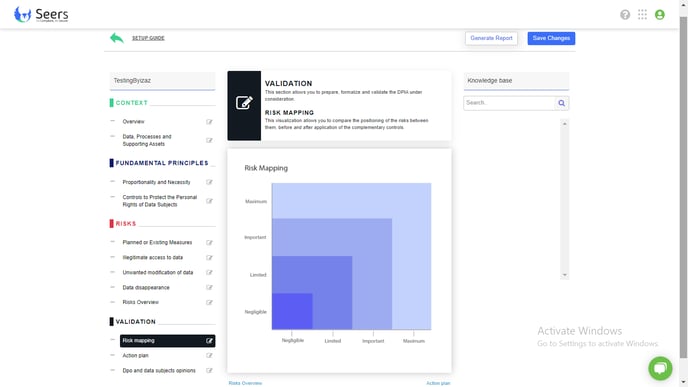Click the FUNDAMENTAL PRINCIPLES heading

(162, 163)
